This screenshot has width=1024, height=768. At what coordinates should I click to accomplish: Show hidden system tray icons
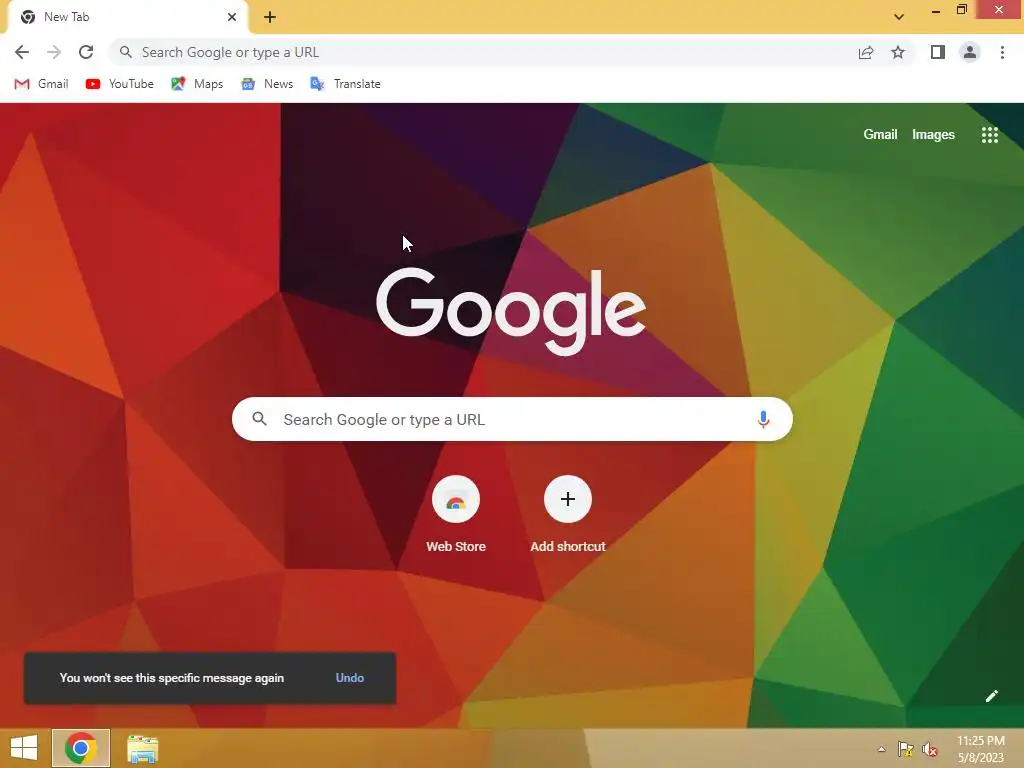tap(881, 749)
